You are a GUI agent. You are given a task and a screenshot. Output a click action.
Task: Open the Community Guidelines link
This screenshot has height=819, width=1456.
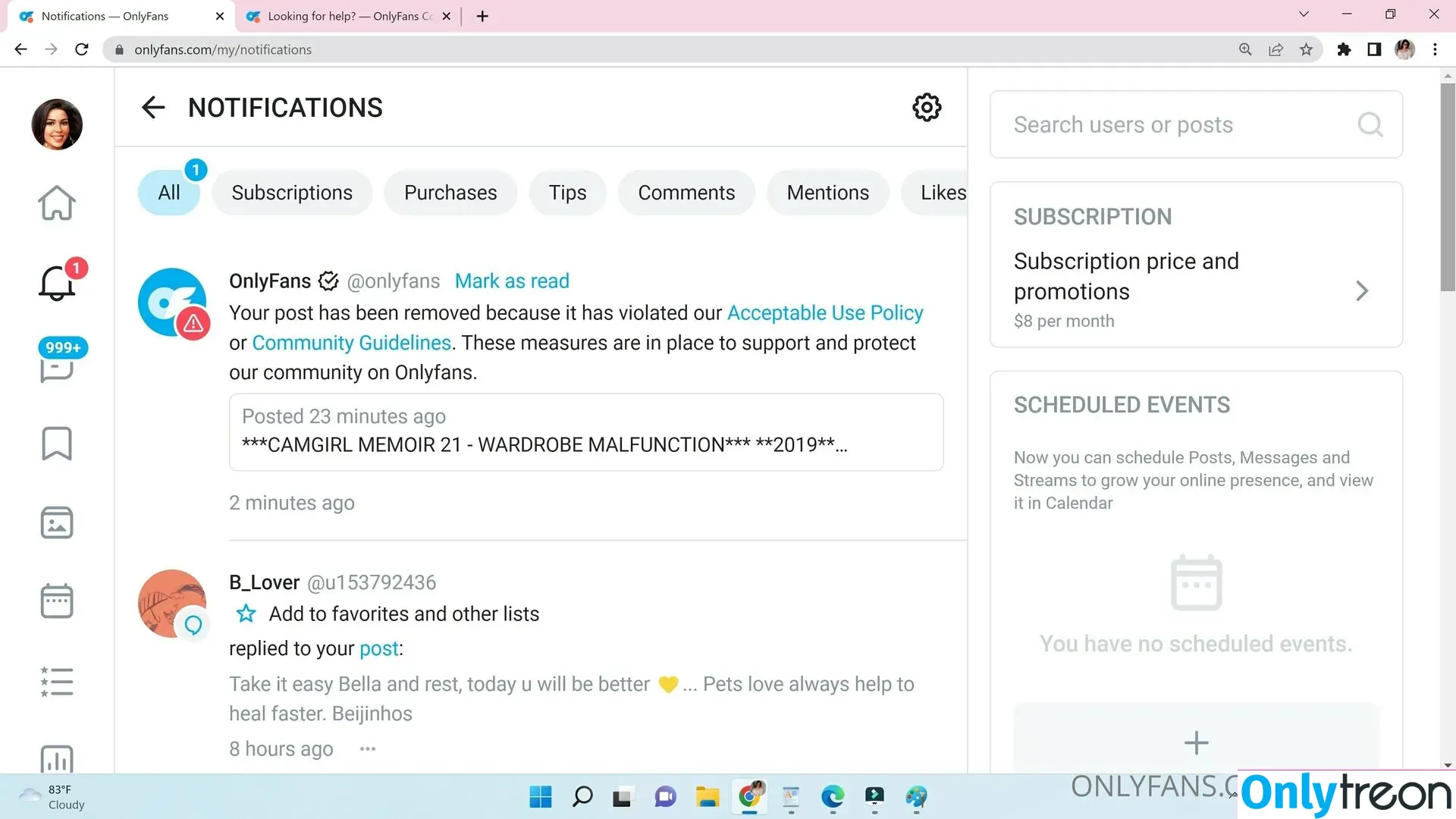click(351, 343)
